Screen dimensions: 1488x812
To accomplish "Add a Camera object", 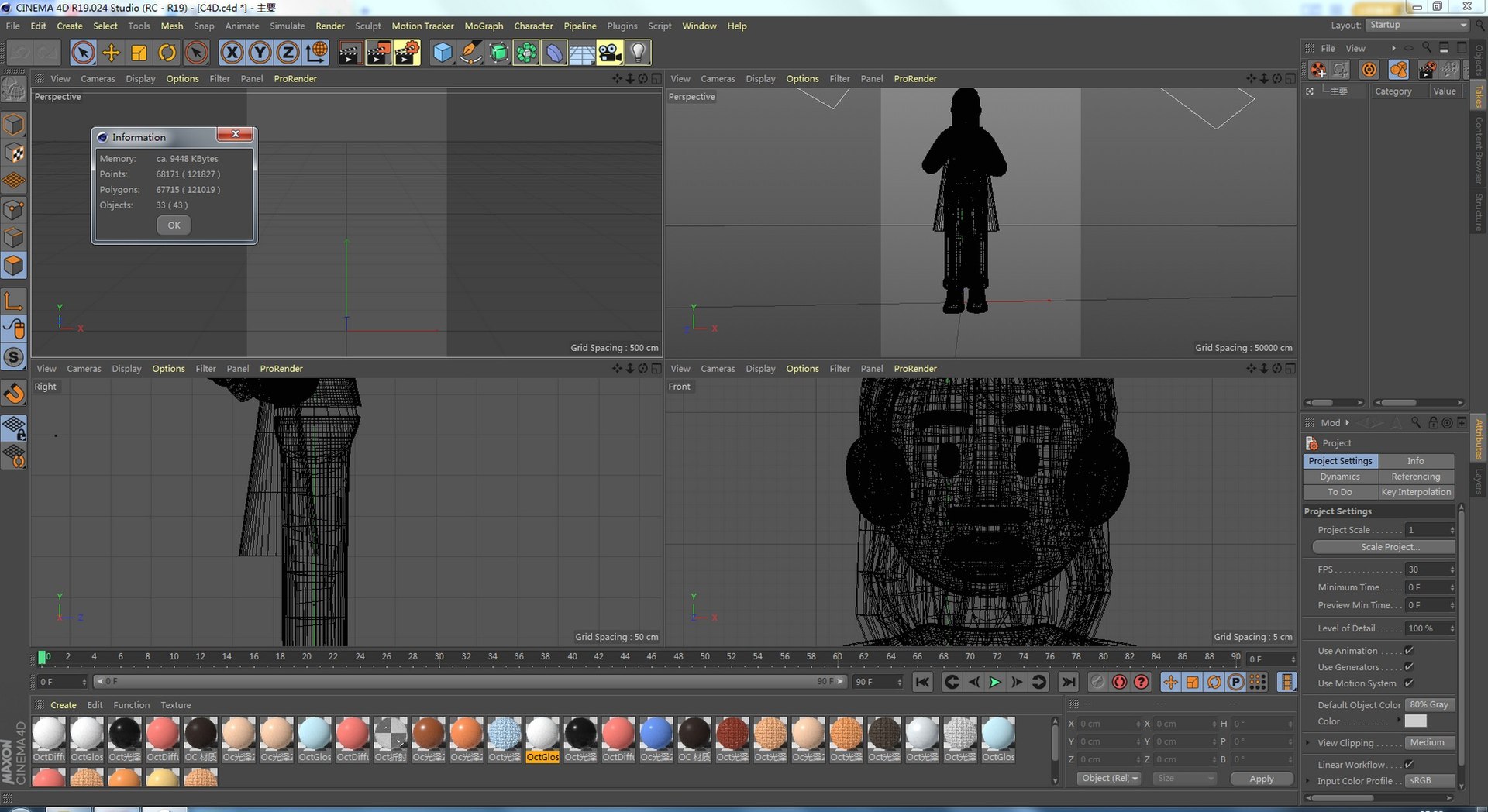I will [x=610, y=53].
